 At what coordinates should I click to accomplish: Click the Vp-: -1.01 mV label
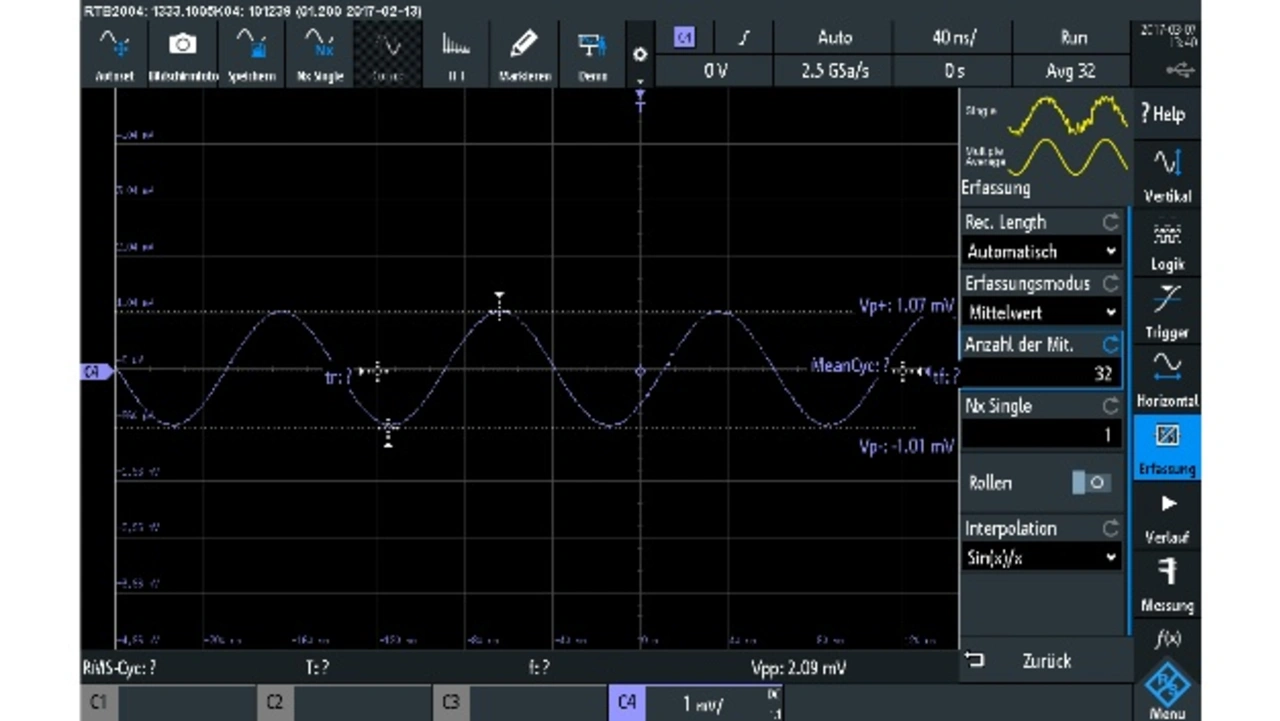[x=906, y=446]
